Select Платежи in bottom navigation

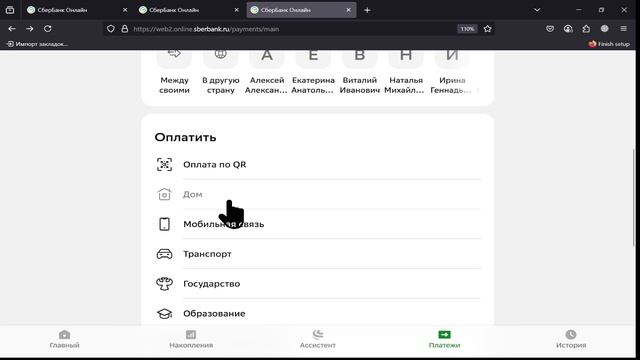(x=444, y=339)
